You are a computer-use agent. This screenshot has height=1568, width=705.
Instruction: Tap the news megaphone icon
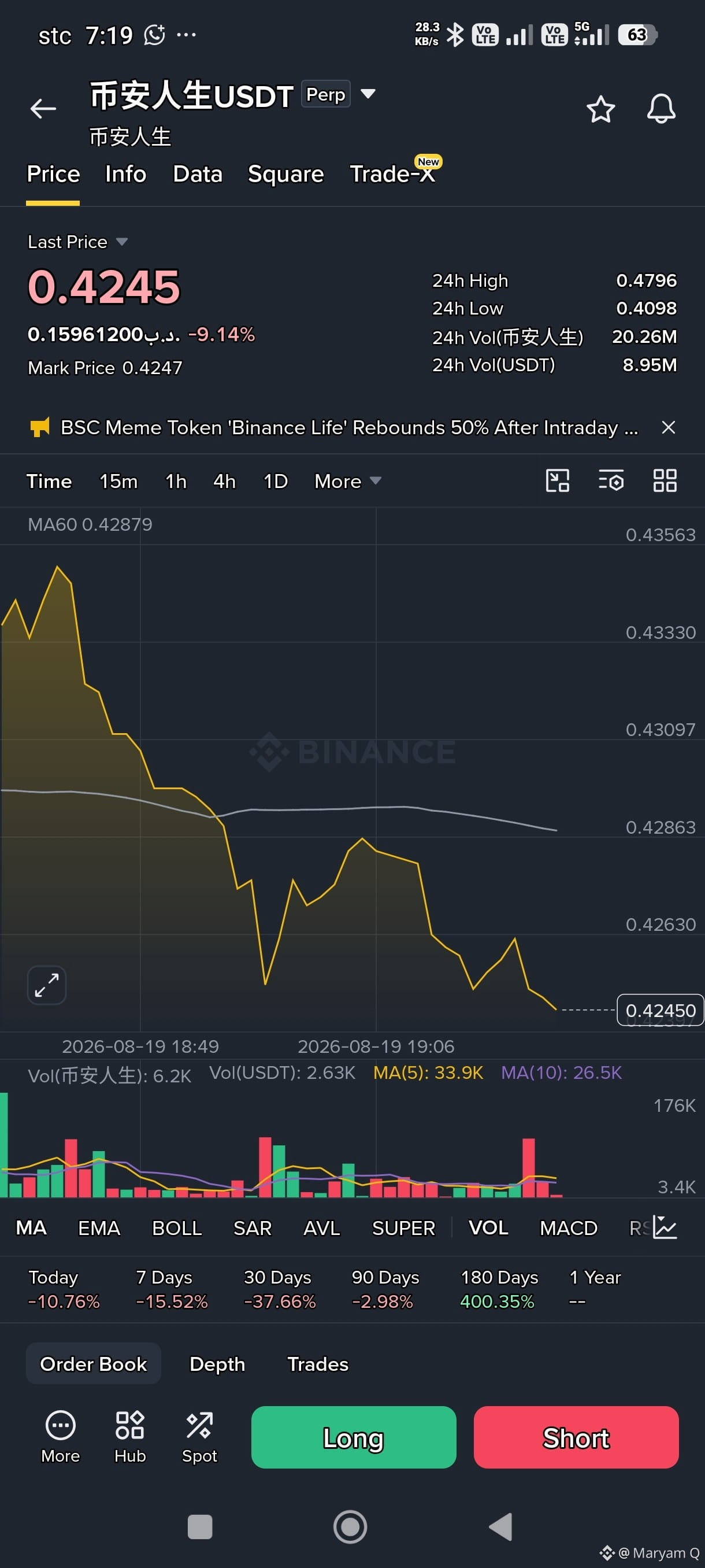(x=40, y=427)
